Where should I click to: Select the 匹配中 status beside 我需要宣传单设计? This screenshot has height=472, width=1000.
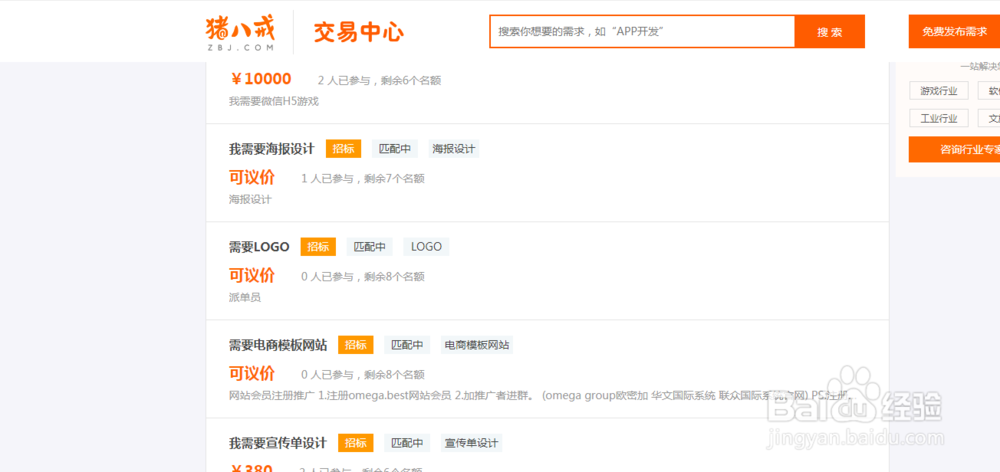407,443
